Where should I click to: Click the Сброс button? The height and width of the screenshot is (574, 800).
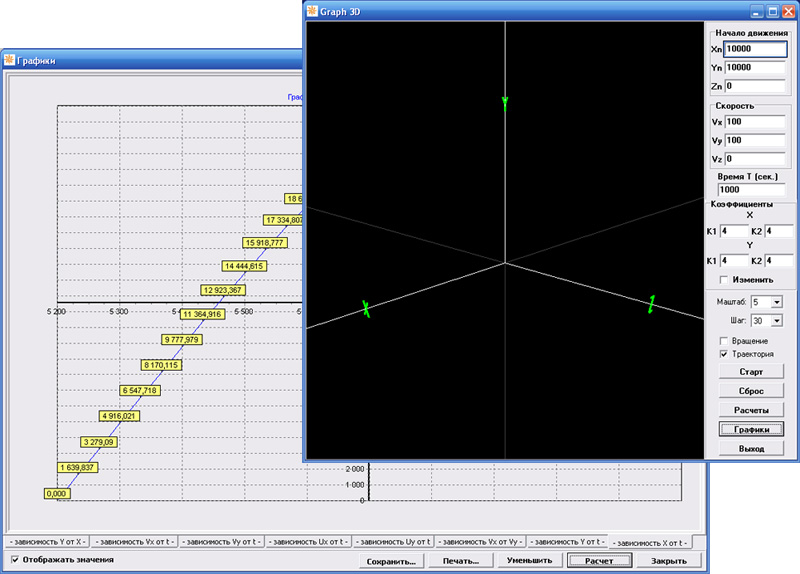750,391
